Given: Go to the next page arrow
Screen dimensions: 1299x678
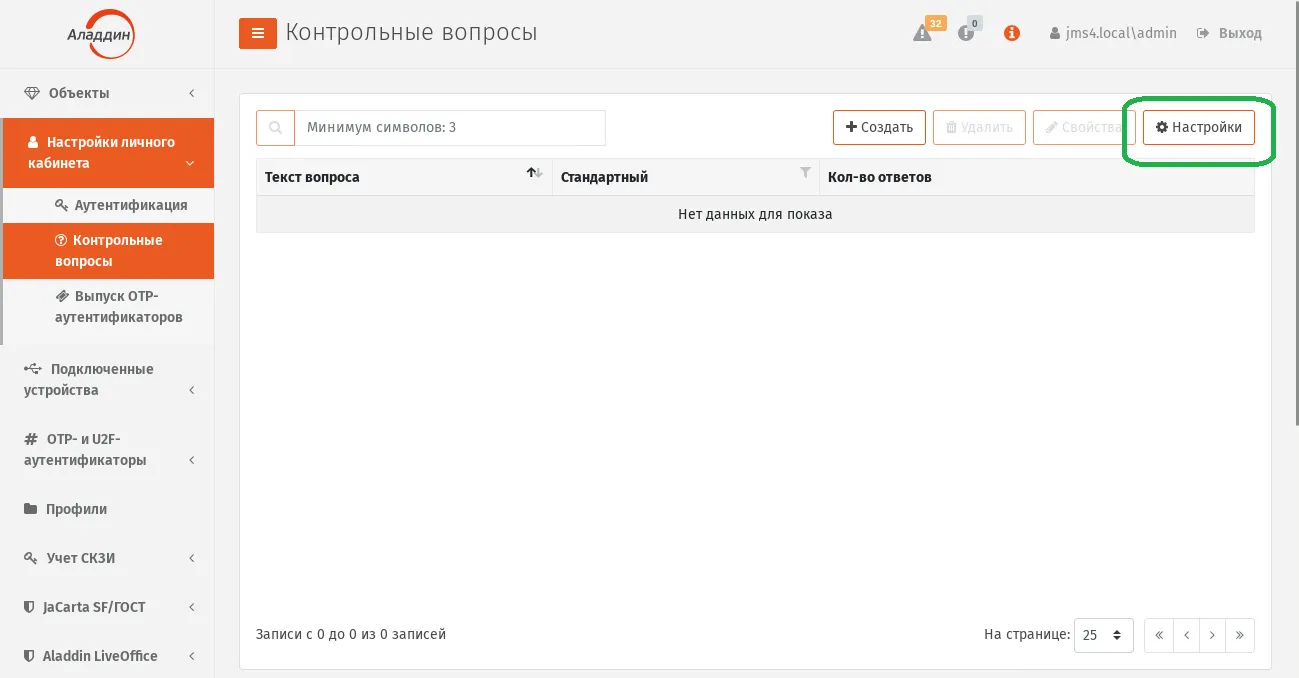Looking at the screenshot, I should [x=1213, y=635].
